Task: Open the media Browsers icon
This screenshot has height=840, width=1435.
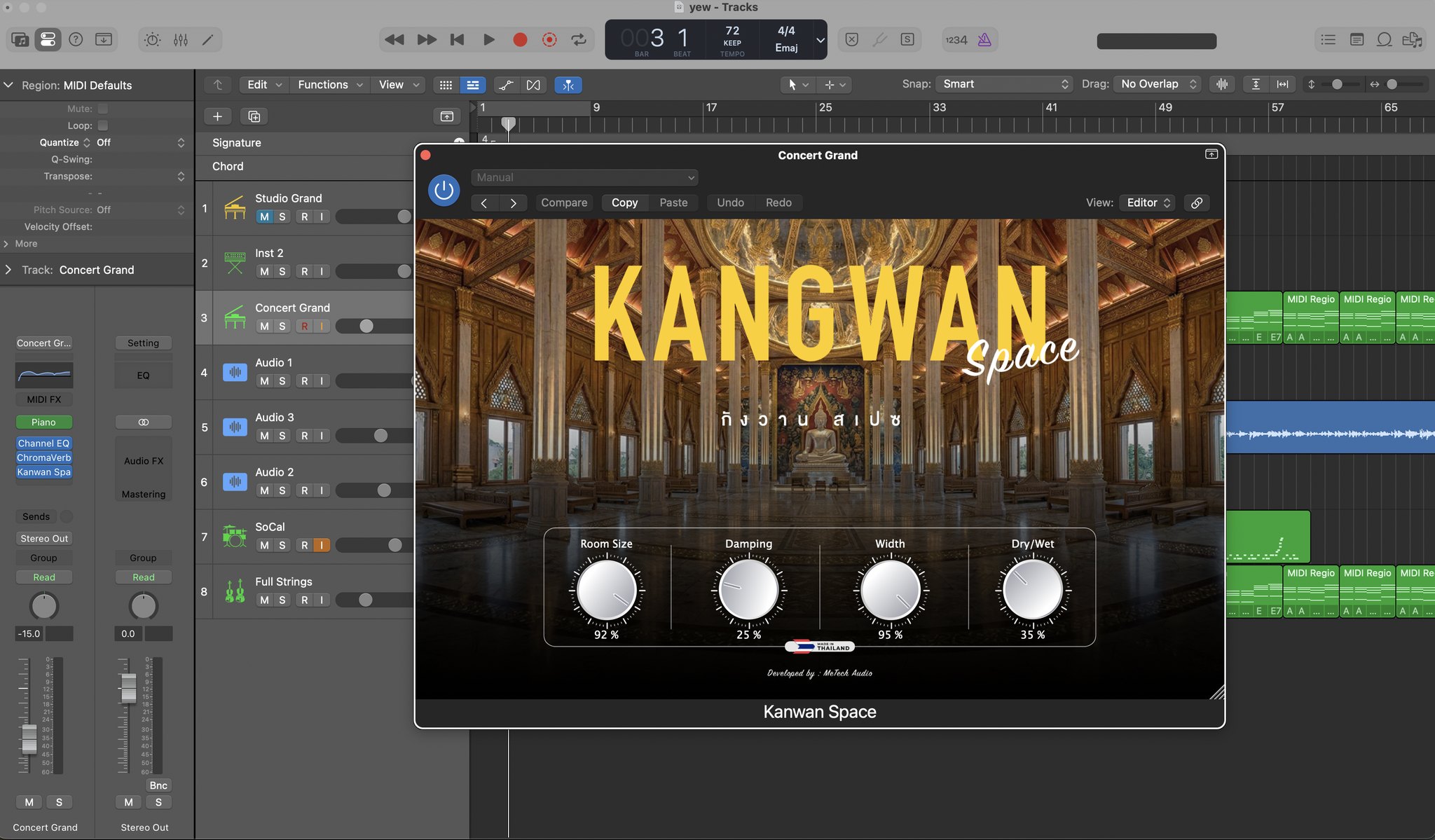Action: tap(1412, 40)
